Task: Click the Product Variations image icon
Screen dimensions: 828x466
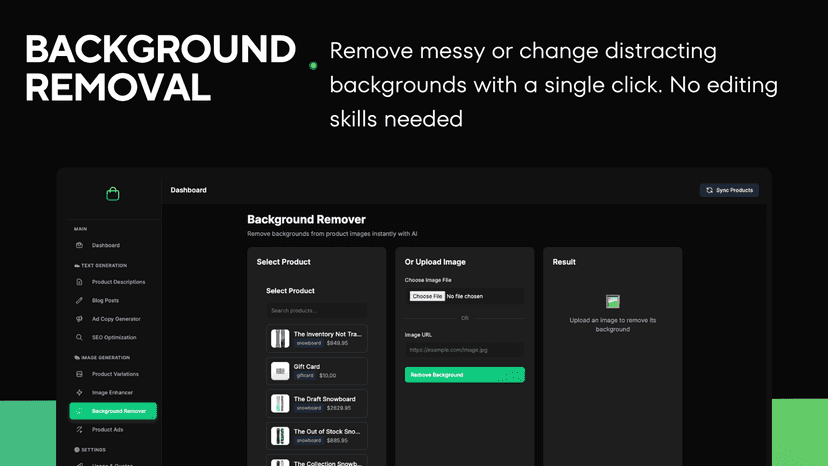Action: click(x=79, y=374)
